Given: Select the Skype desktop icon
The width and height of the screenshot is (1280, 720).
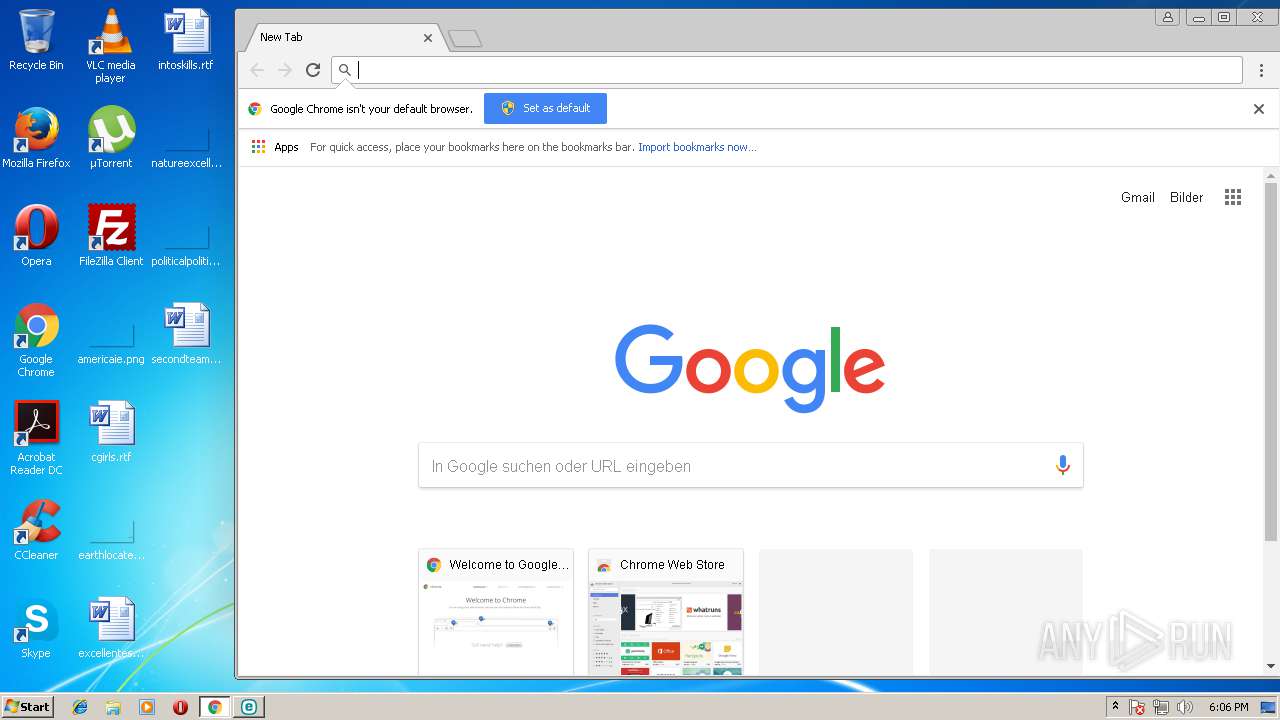Looking at the screenshot, I should pyautogui.click(x=36, y=628).
